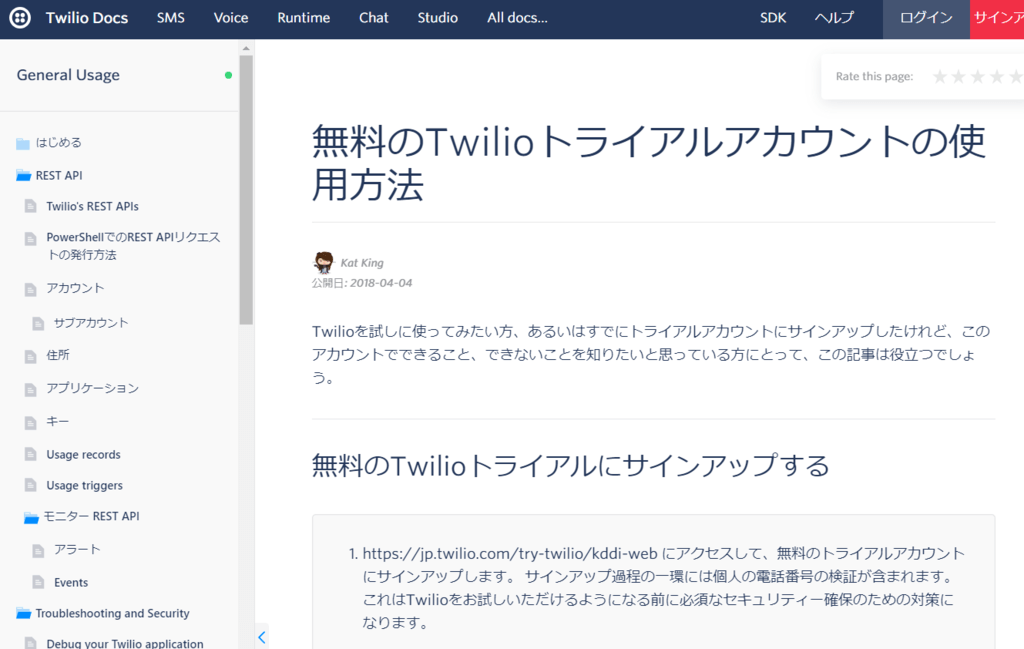
Task: Click the document icon beside 住所
Action: tap(31, 356)
